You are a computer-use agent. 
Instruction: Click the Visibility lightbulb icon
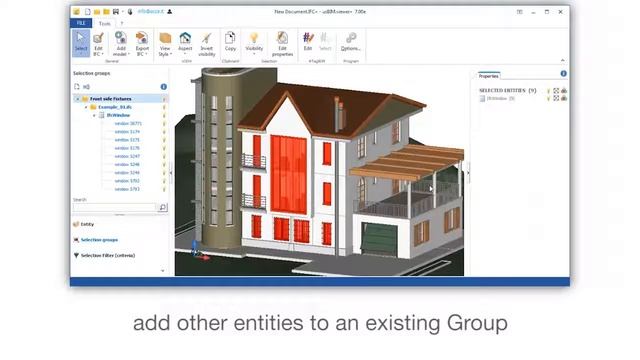[254, 38]
